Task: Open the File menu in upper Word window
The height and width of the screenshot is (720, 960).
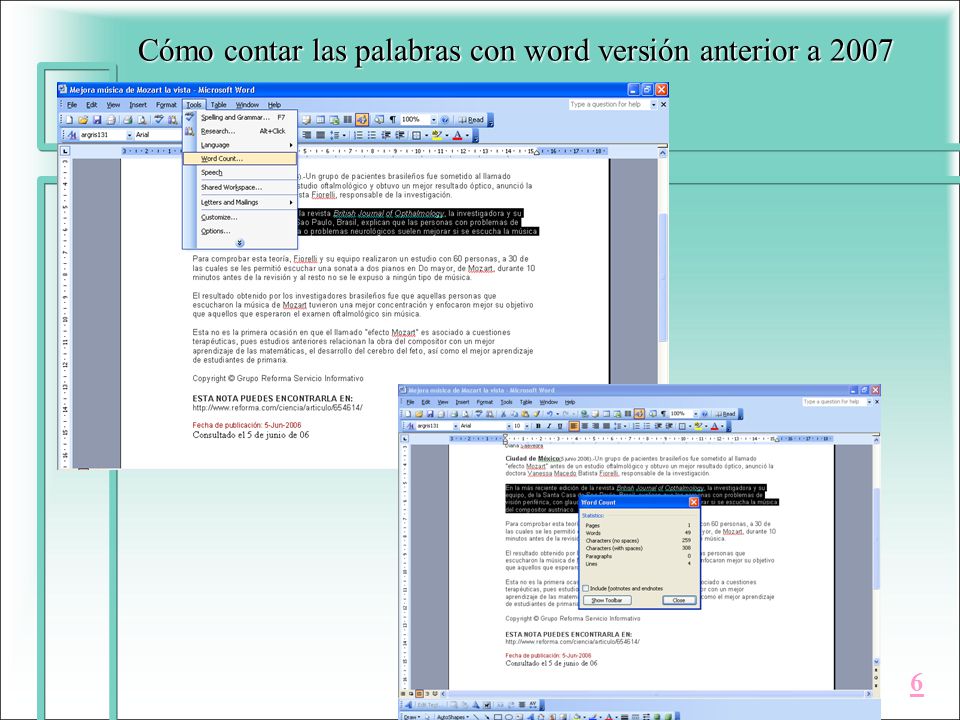Action: (72, 105)
